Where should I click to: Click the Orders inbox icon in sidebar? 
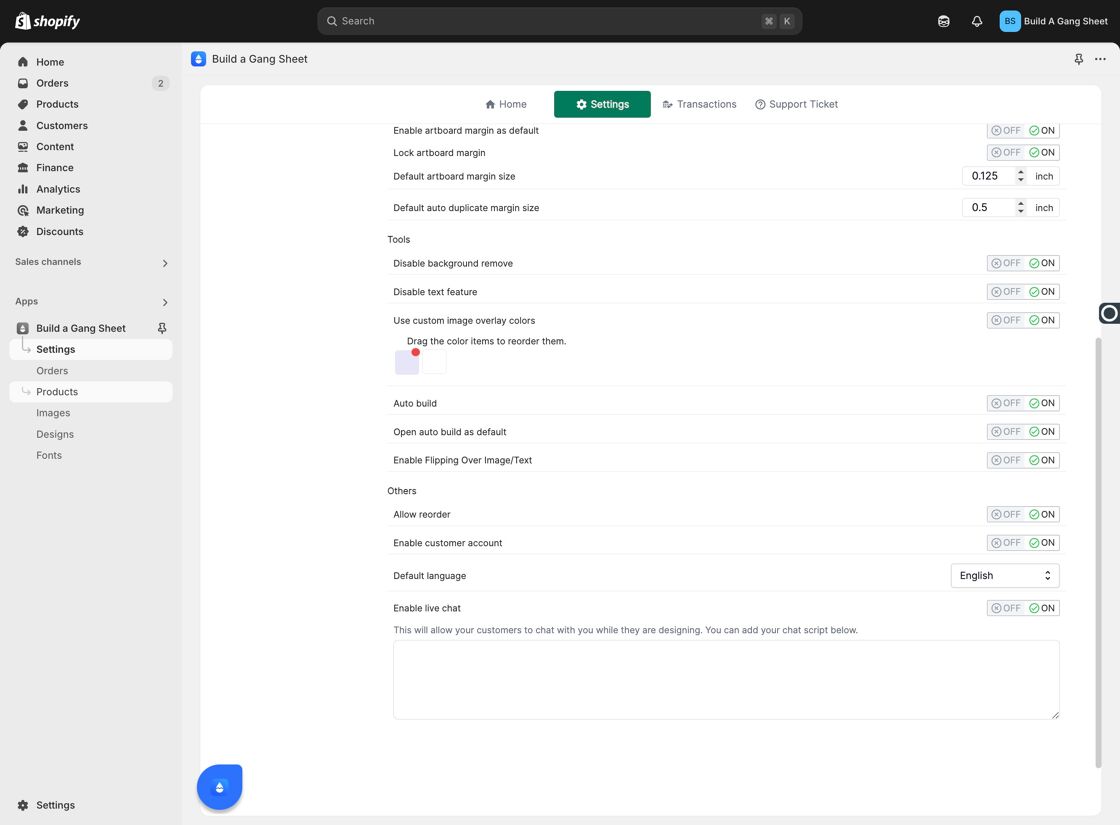[x=23, y=83]
